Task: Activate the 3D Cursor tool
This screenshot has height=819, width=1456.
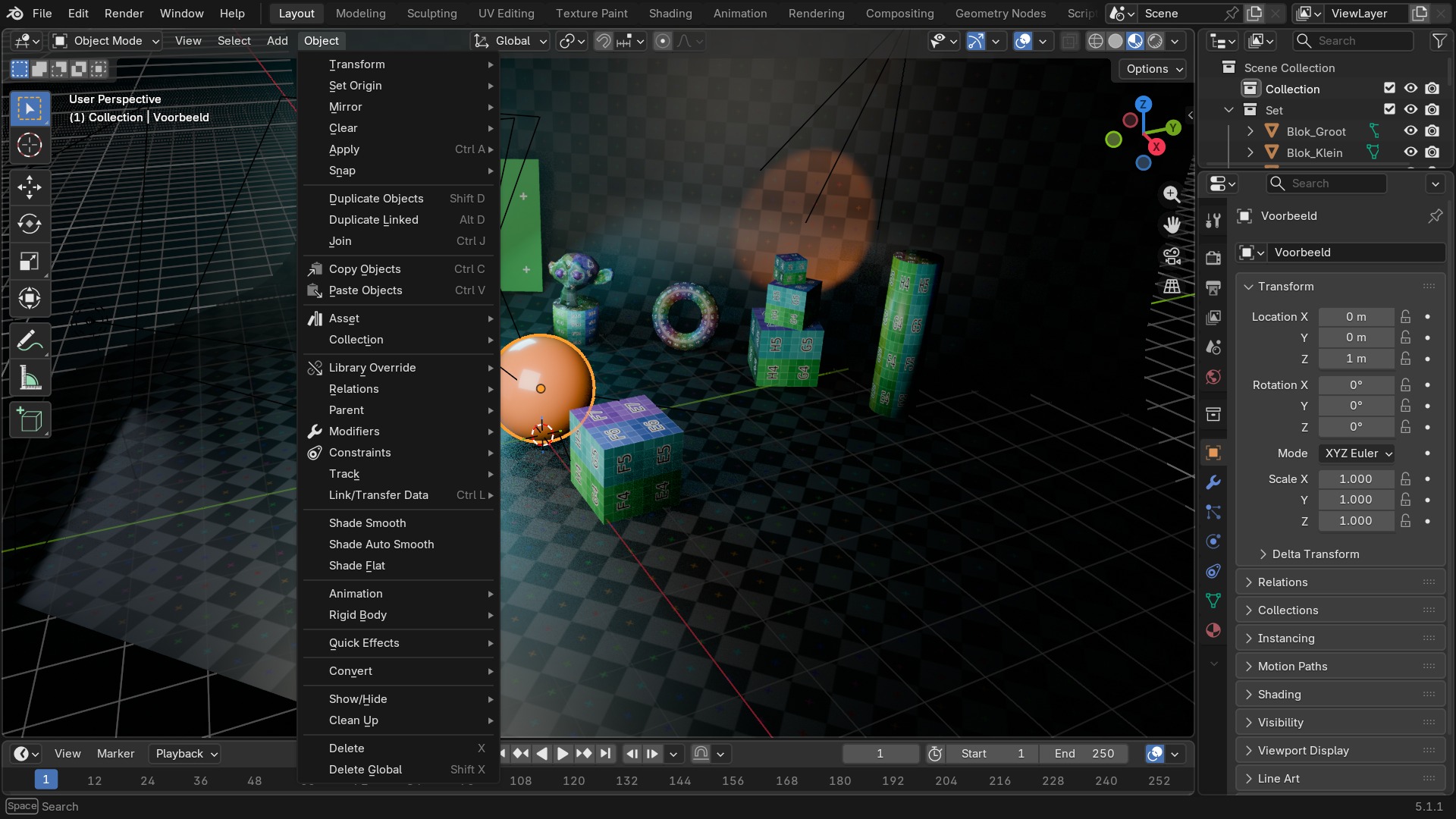Action: coord(30,145)
